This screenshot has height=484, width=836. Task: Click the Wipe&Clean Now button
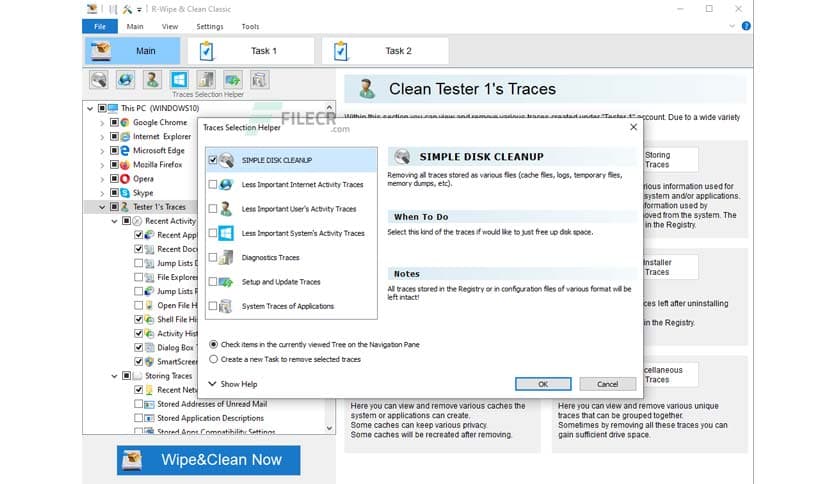pos(208,460)
